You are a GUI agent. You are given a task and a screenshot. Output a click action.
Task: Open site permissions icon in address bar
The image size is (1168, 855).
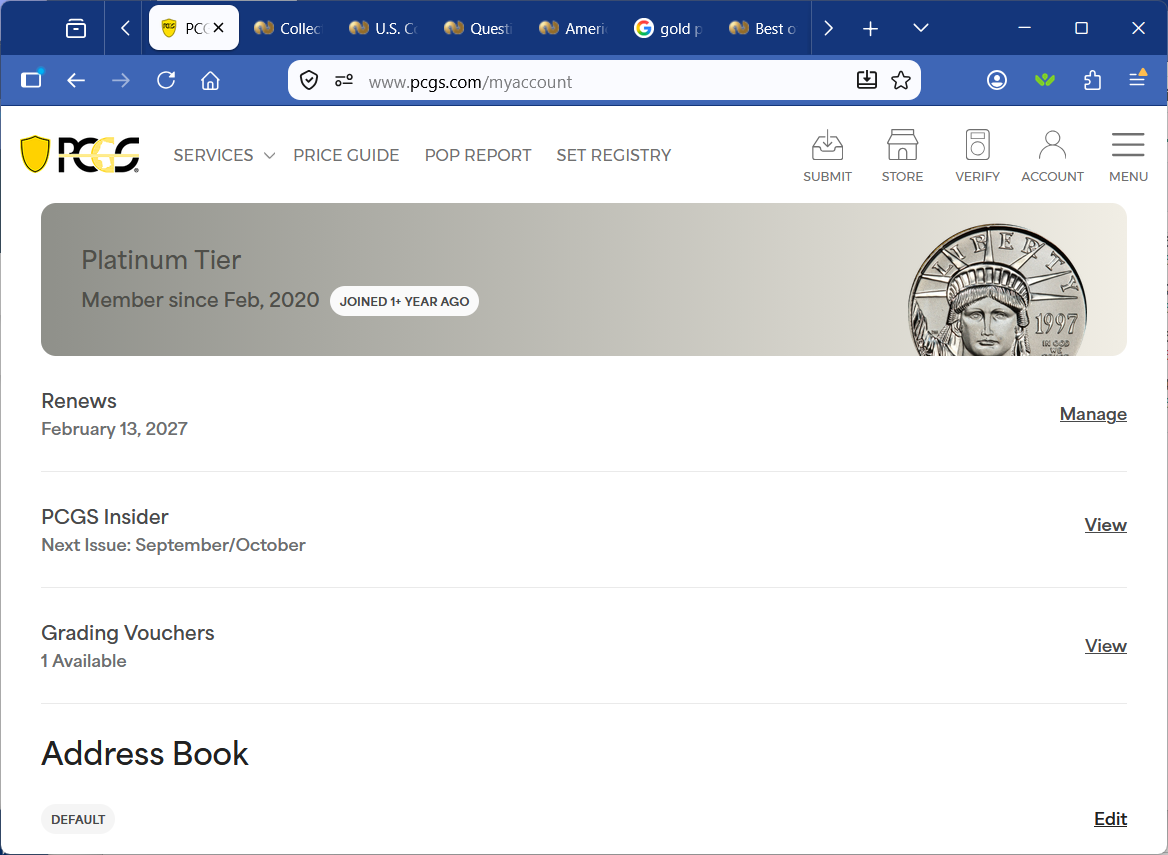[343, 80]
